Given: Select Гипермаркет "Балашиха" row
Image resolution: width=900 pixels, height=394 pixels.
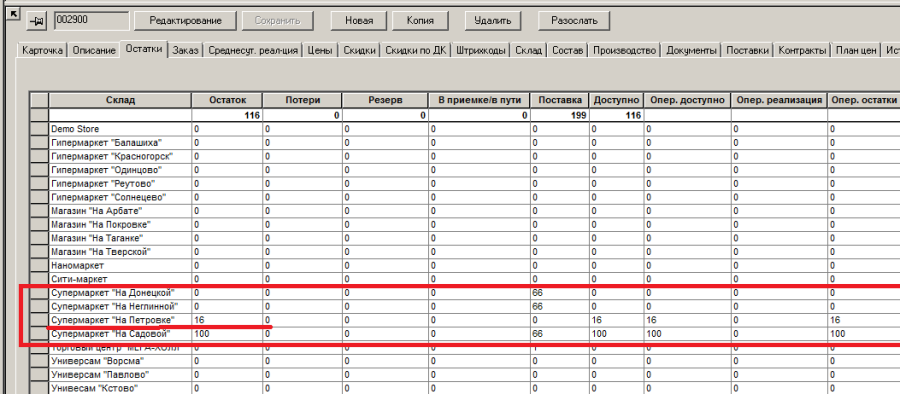Looking at the screenshot, I should 465,142.
